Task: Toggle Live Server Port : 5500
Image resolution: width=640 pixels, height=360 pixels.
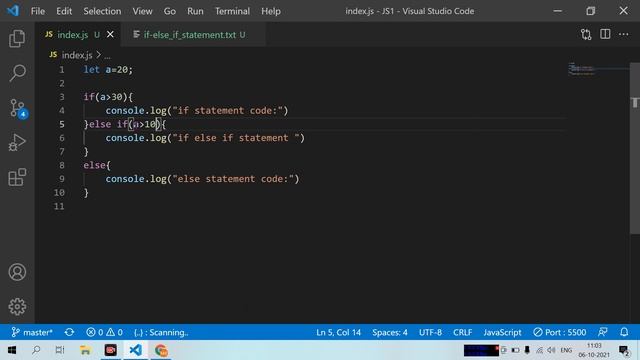Action: coord(560,332)
